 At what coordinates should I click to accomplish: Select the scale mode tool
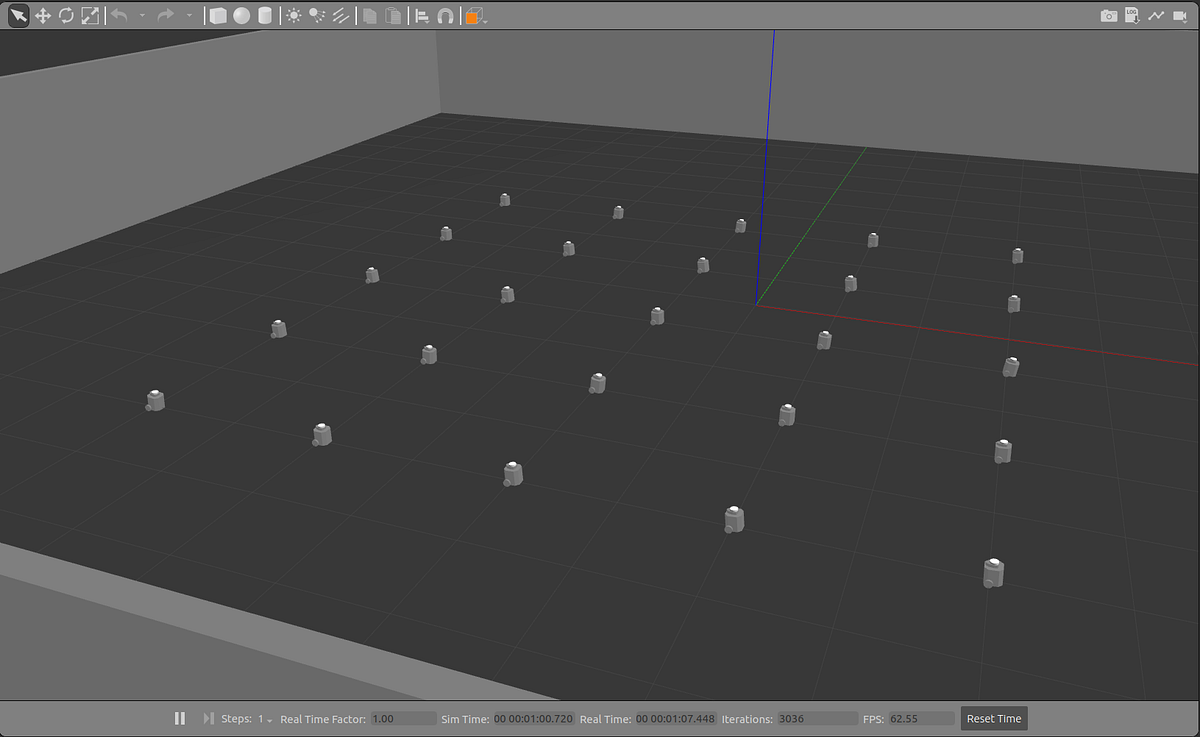(89, 15)
